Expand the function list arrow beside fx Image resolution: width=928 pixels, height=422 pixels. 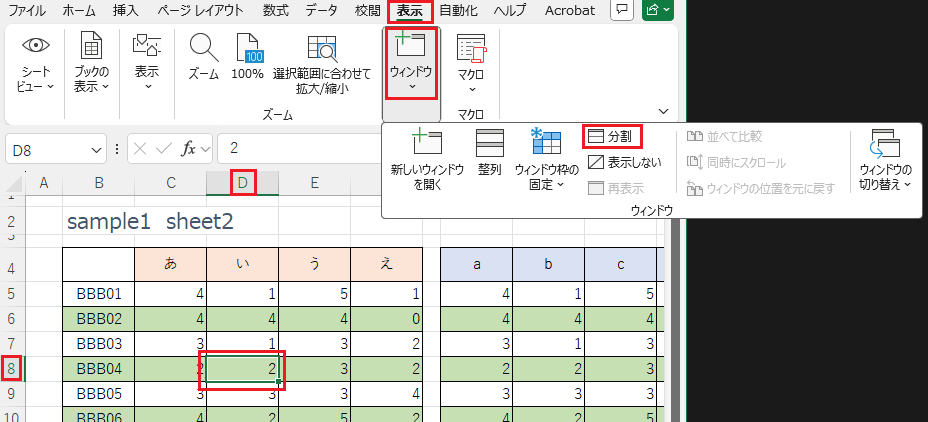[206, 150]
